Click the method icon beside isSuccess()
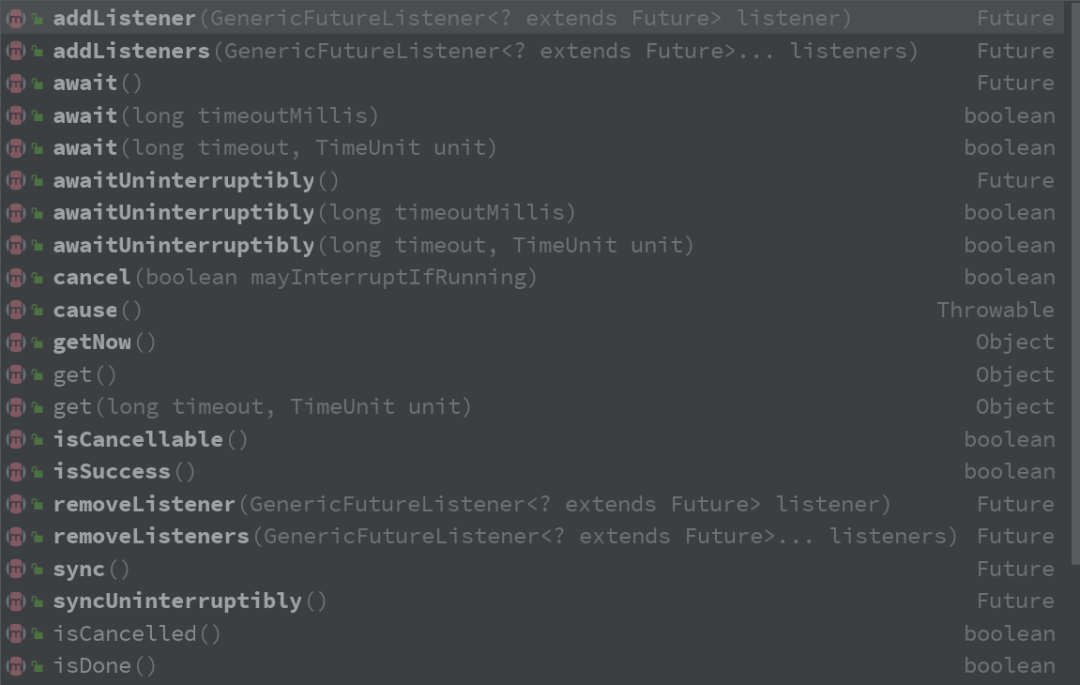The width and height of the screenshot is (1080, 685). (x=15, y=472)
